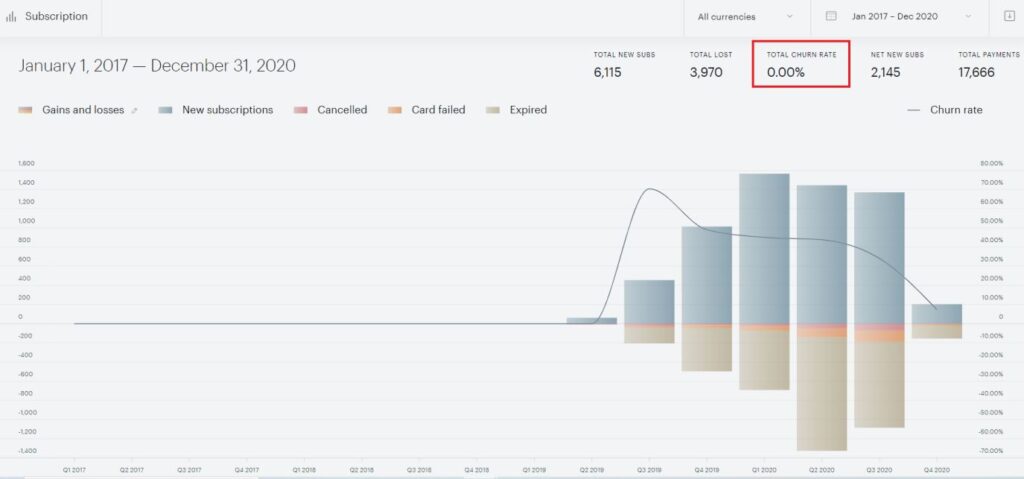Open the Subscription report tab

pyautogui.click(x=50, y=17)
